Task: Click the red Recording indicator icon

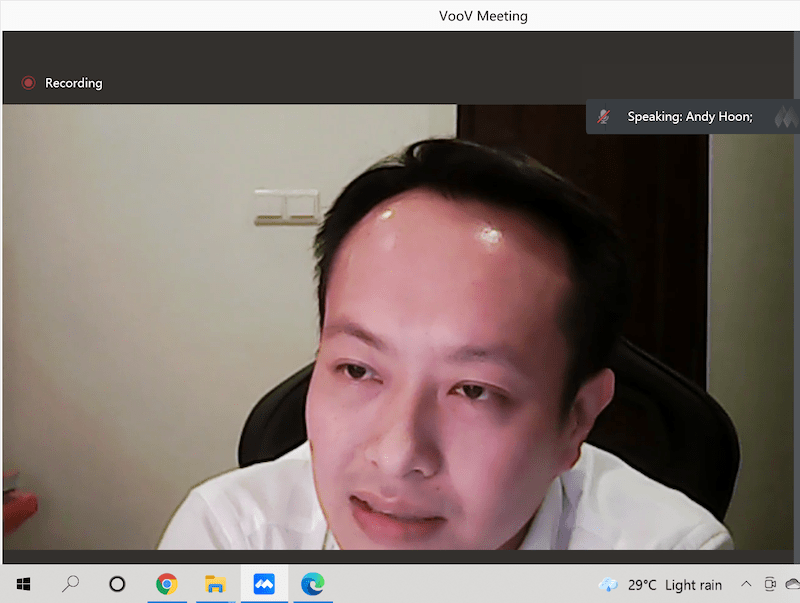Action: [x=28, y=83]
